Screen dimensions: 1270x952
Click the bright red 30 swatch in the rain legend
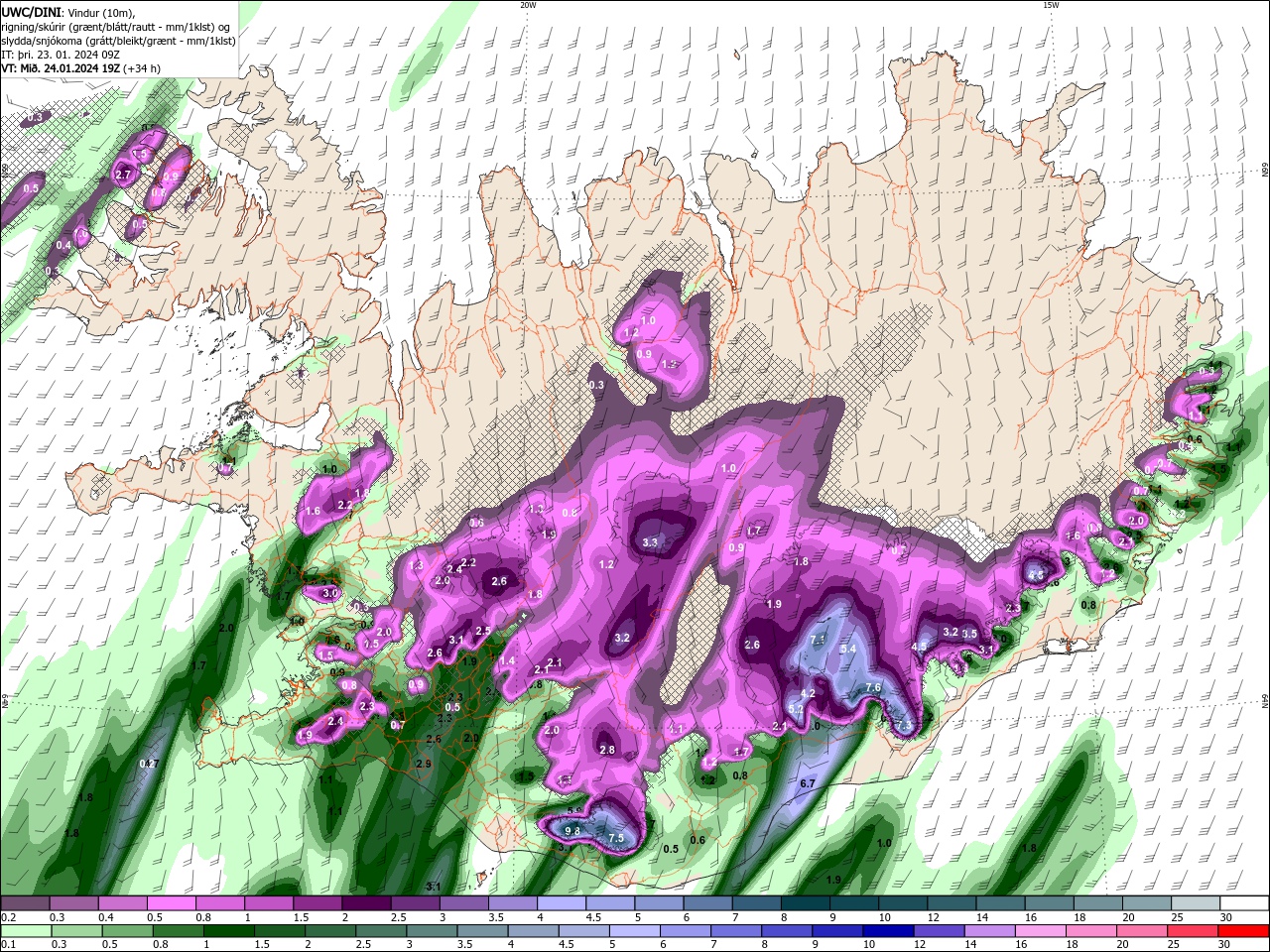(x=1245, y=931)
